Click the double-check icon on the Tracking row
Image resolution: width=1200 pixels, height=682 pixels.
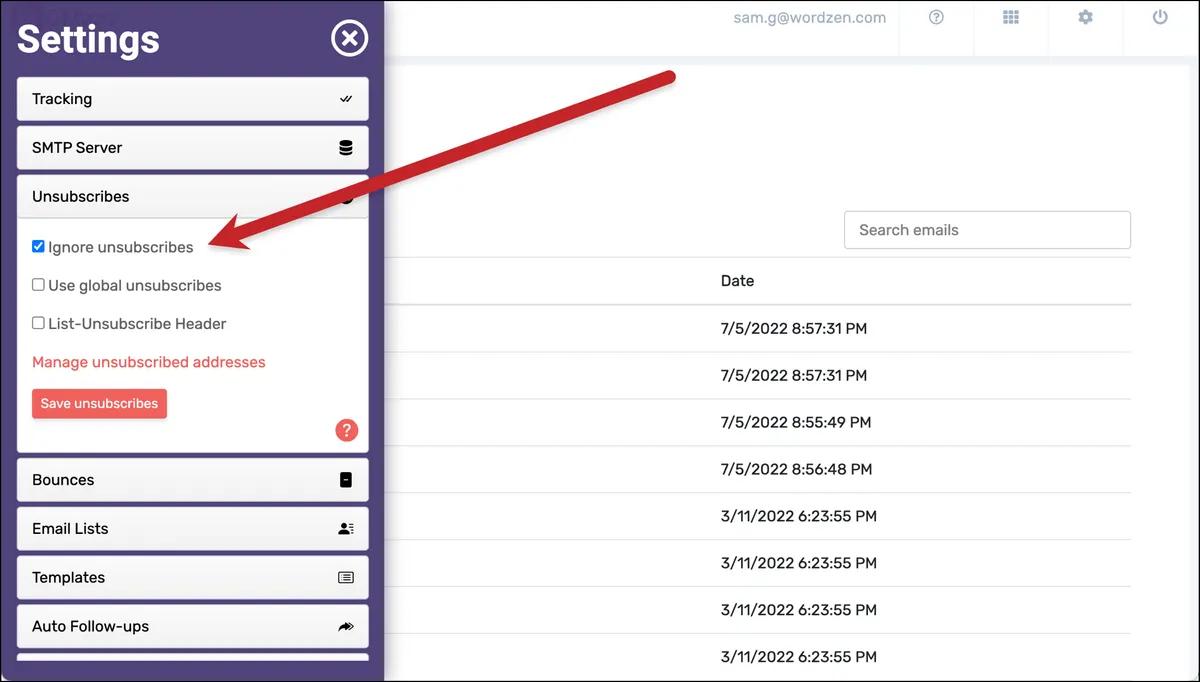pyautogui.click(x=346, y=99)
